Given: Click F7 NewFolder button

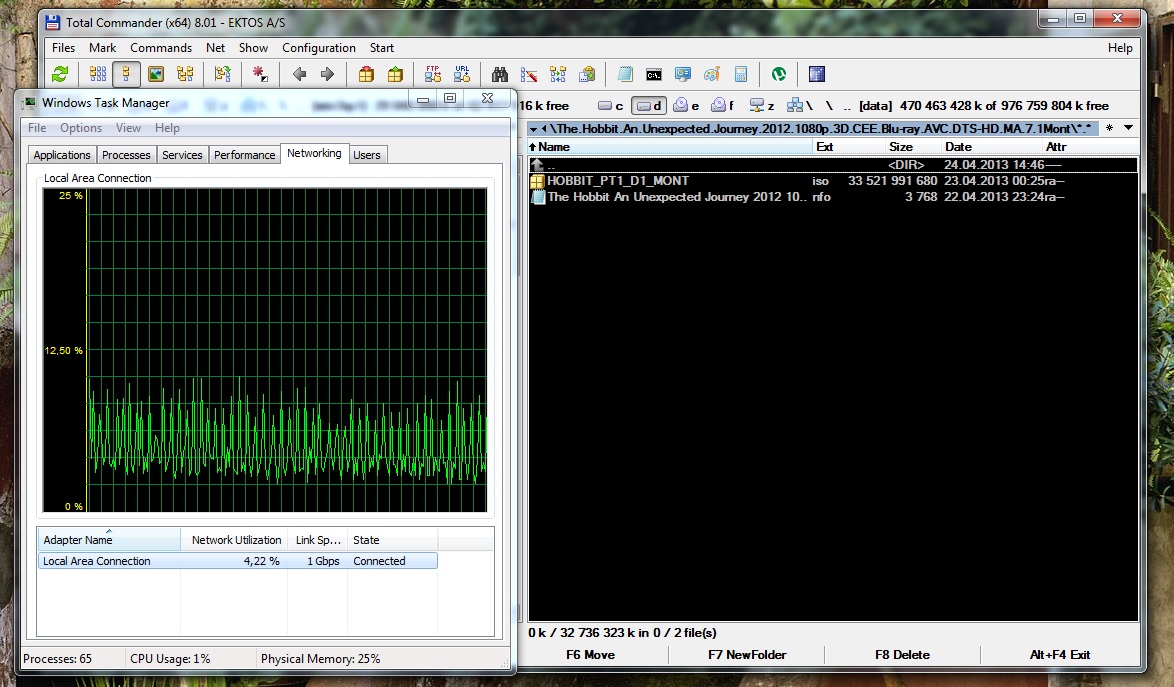Looking at the screenshot, I should pyautogui.click(x=747, y=655).
